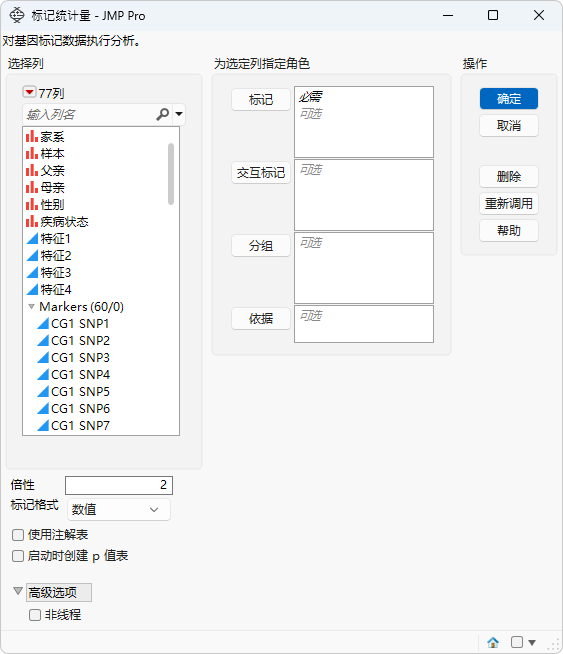This screenshot has height=654, width=563.
Task: Click the 高级选项 section header
Action: [59, 592]
